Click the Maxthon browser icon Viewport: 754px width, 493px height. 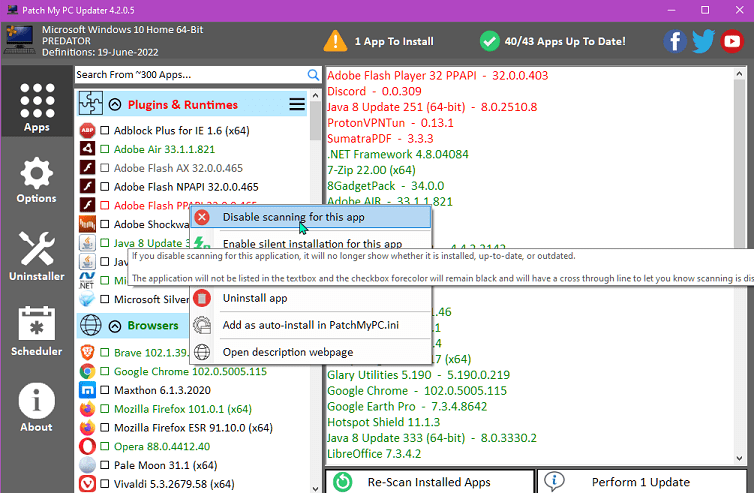pos(87,390)
